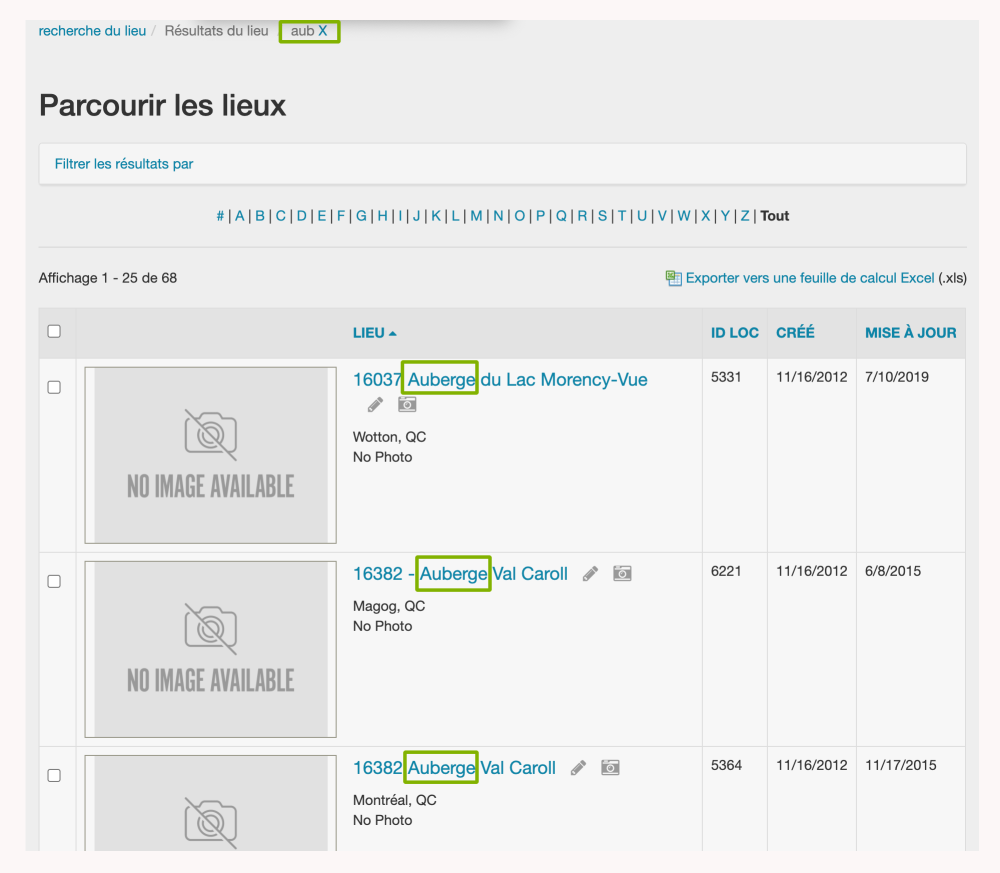Check the box for the Montréal location row
Viewport: 1000px width, 873px height.
(54, 775)
